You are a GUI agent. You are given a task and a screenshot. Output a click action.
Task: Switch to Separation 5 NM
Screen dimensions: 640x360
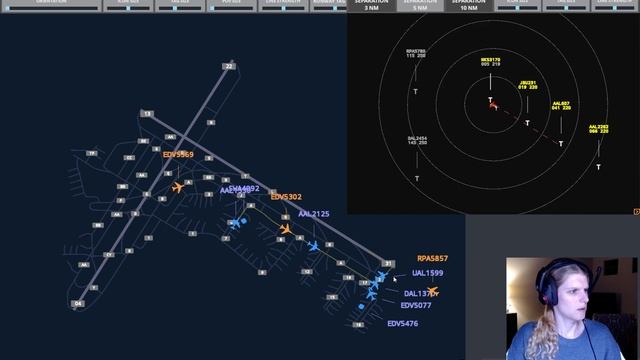[x=420, y=6]
